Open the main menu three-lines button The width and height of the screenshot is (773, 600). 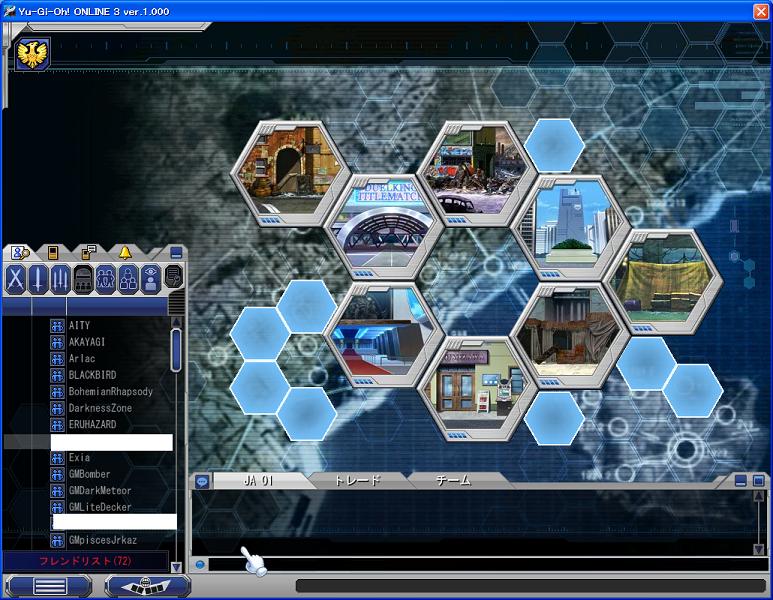point(49,586)
